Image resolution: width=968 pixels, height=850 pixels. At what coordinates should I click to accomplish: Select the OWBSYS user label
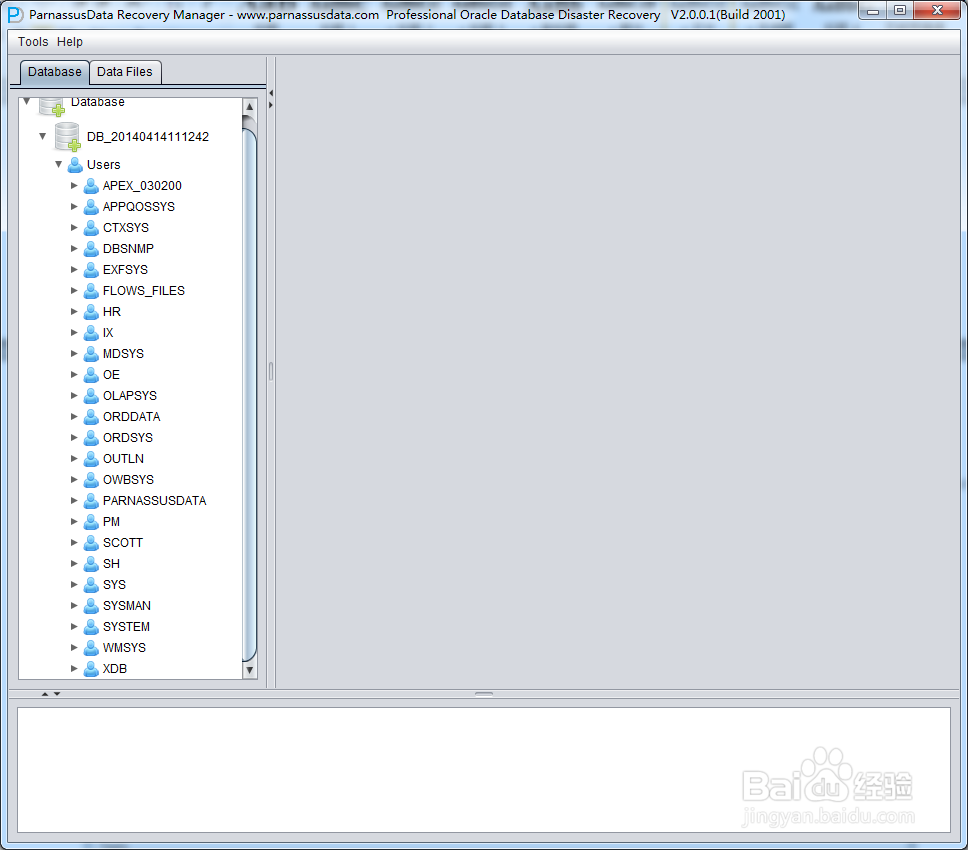pyautogui.click(x=128, y=480)
